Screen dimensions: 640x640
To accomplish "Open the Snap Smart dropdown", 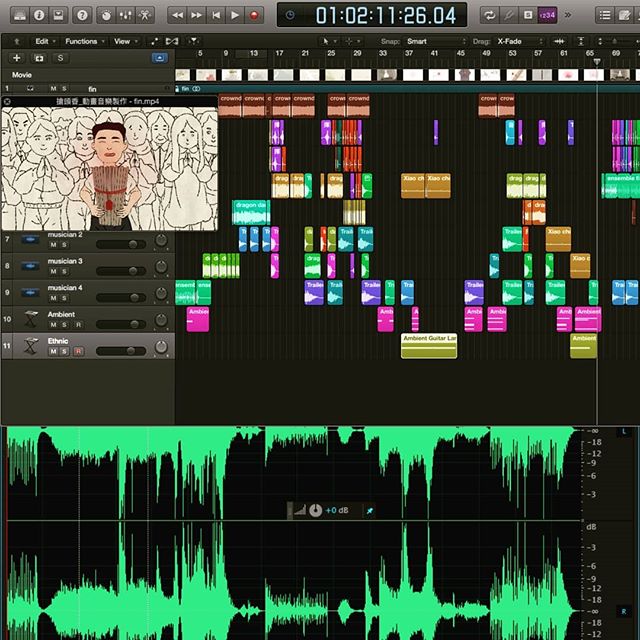I will 432,41.
